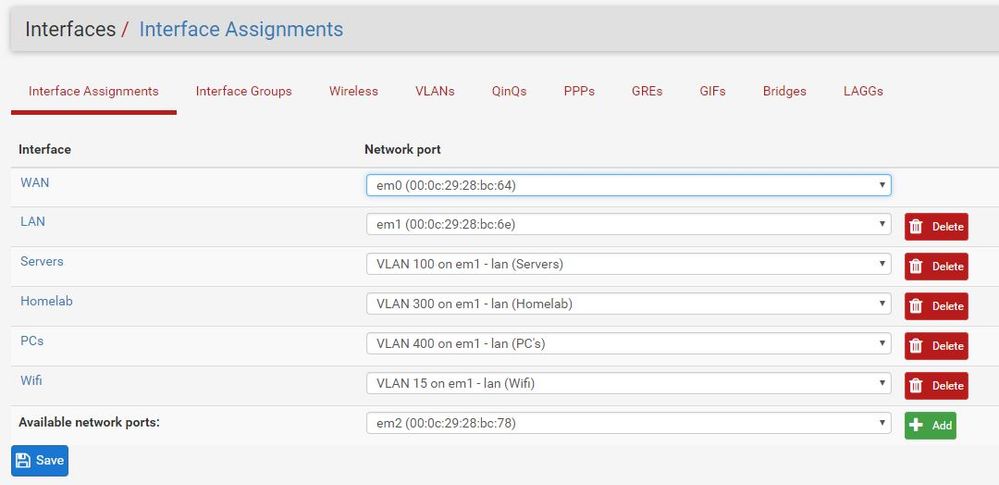
Task: Switch to the VLANs tab
Action: tap(435, 91)
